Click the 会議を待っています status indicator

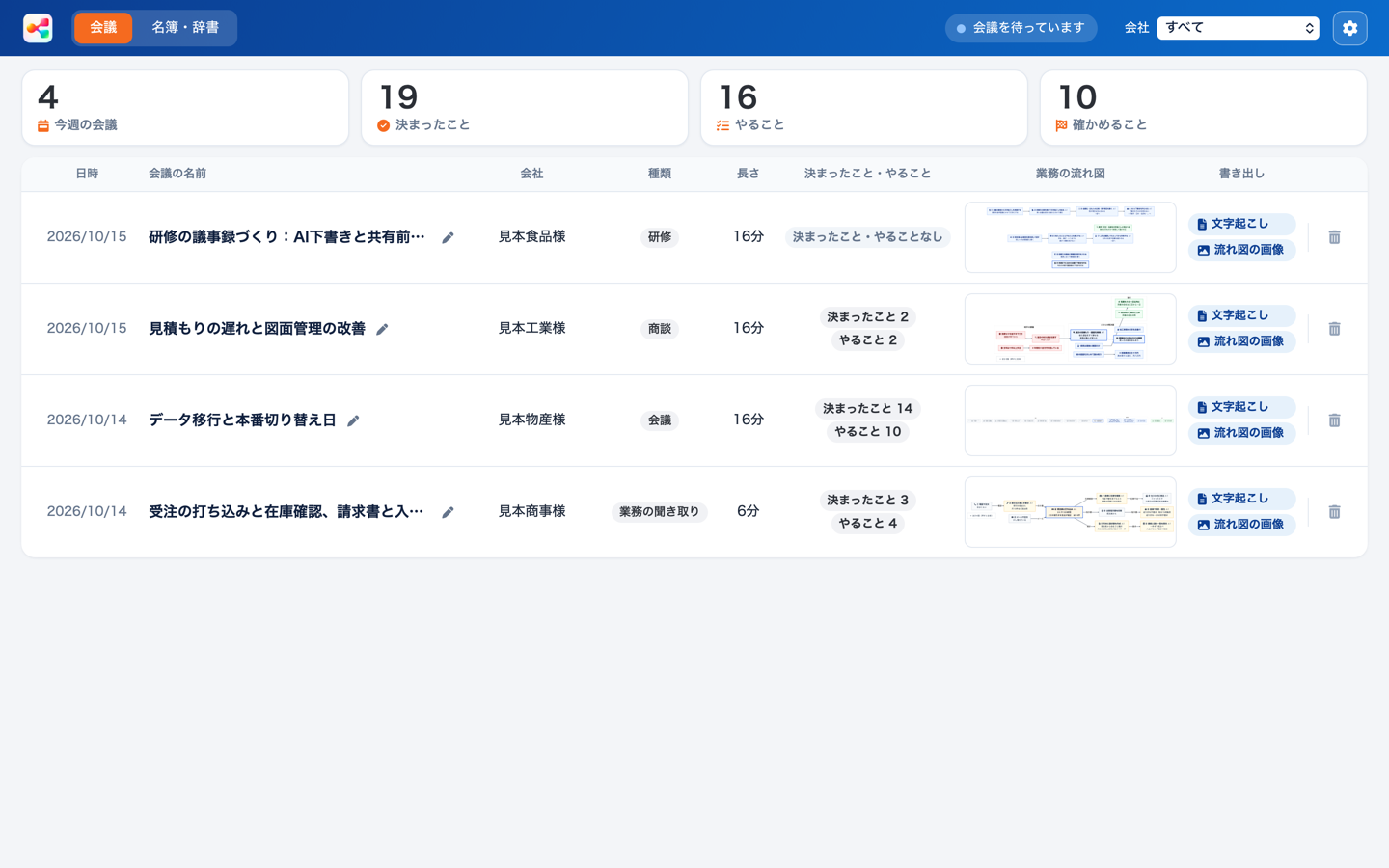point(1021,28)
